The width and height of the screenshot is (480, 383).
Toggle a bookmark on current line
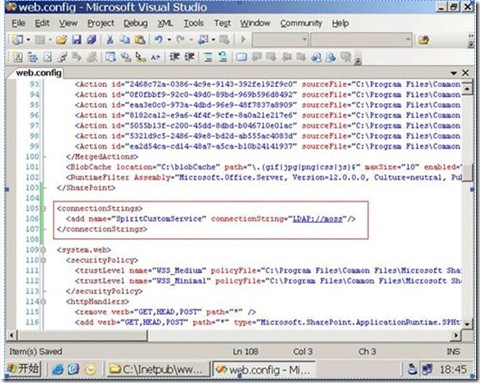(x=241, y=57)
